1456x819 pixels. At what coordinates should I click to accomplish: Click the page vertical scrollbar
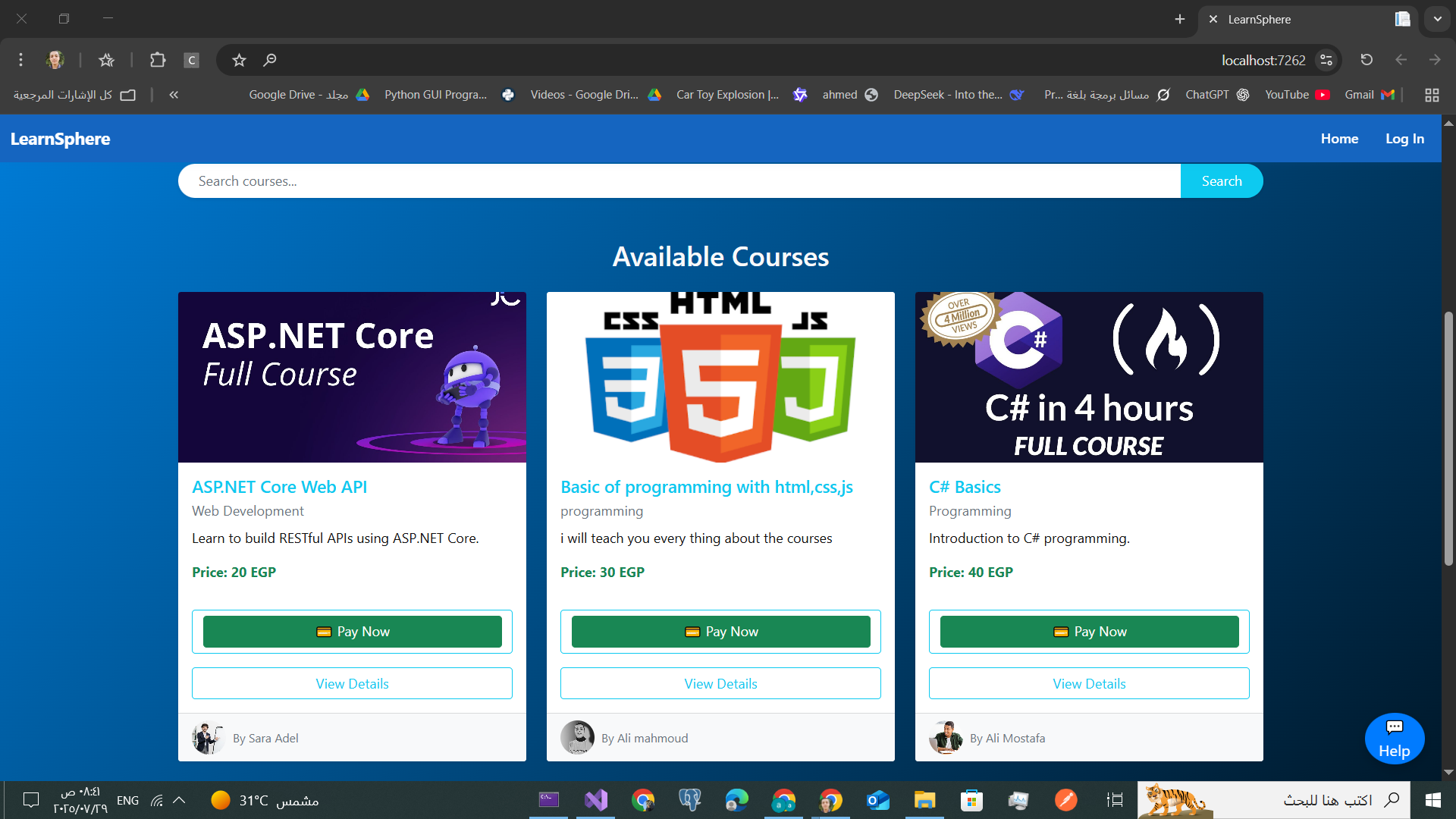(x=1448, y=438)
